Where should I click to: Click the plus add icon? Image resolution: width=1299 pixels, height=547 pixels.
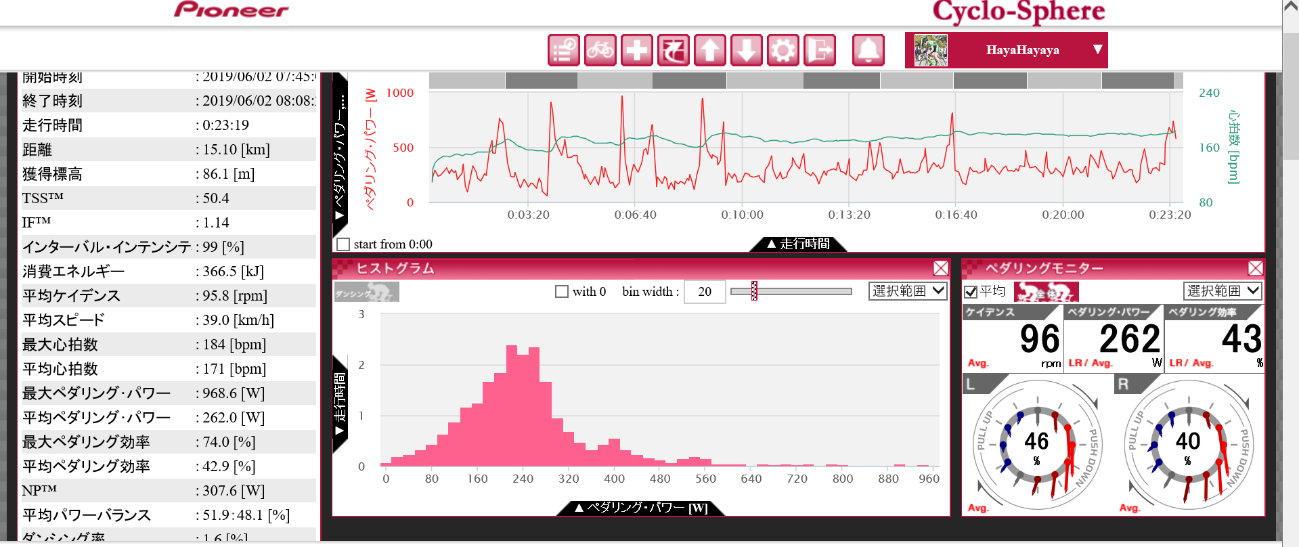point(636,50)
